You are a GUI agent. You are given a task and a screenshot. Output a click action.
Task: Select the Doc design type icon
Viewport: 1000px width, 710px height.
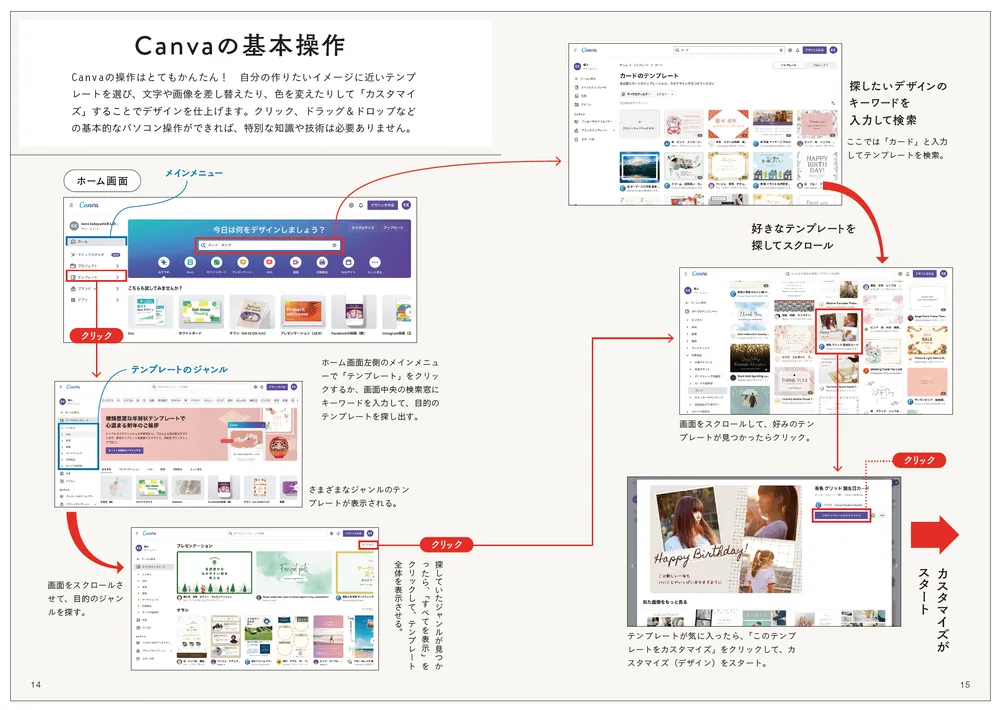(190, 263)
